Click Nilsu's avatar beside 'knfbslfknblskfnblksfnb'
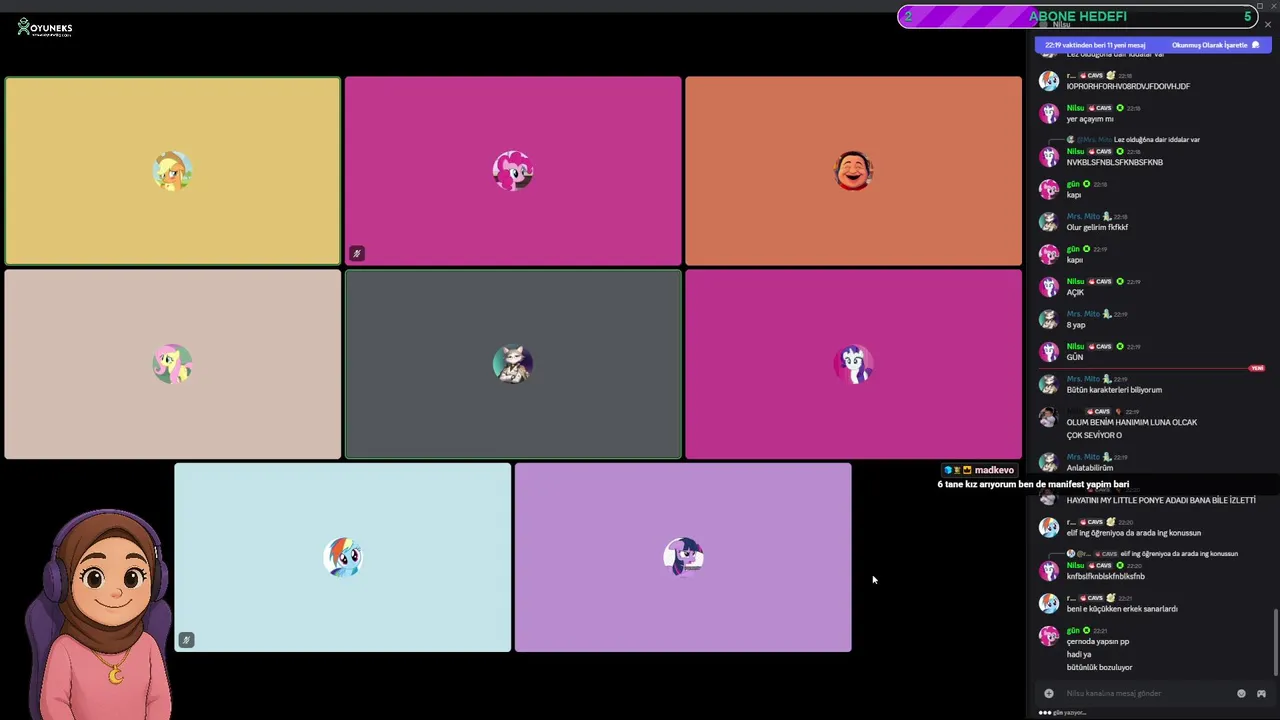The image size is (1280, 720). coord(1049,571)
